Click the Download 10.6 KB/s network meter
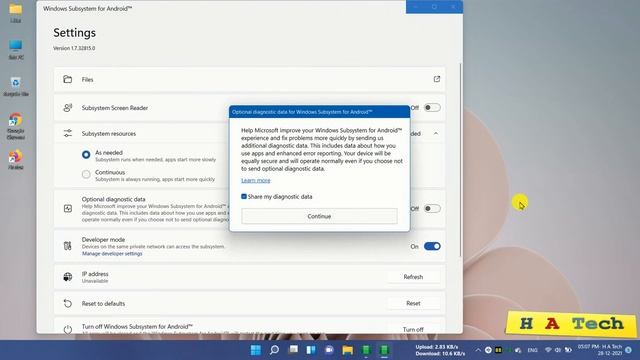 (x=440, y=353)
